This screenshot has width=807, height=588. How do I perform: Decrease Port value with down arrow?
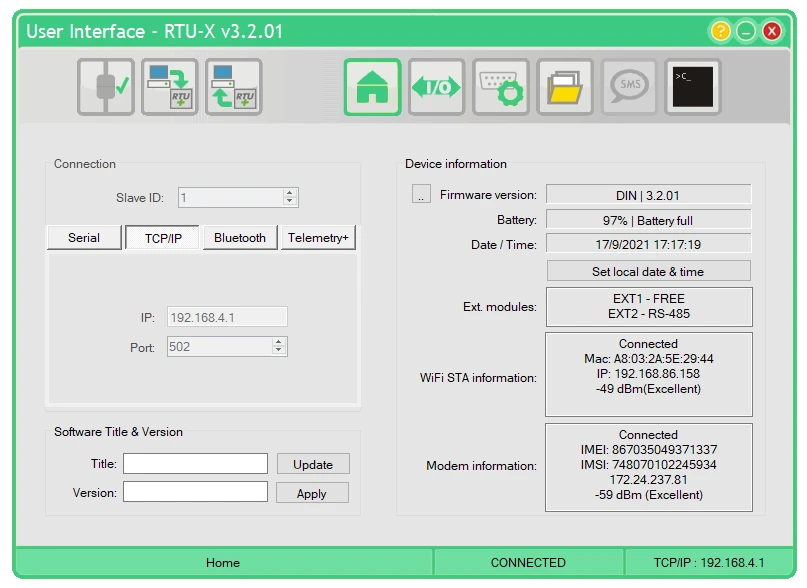click(278, 351)
